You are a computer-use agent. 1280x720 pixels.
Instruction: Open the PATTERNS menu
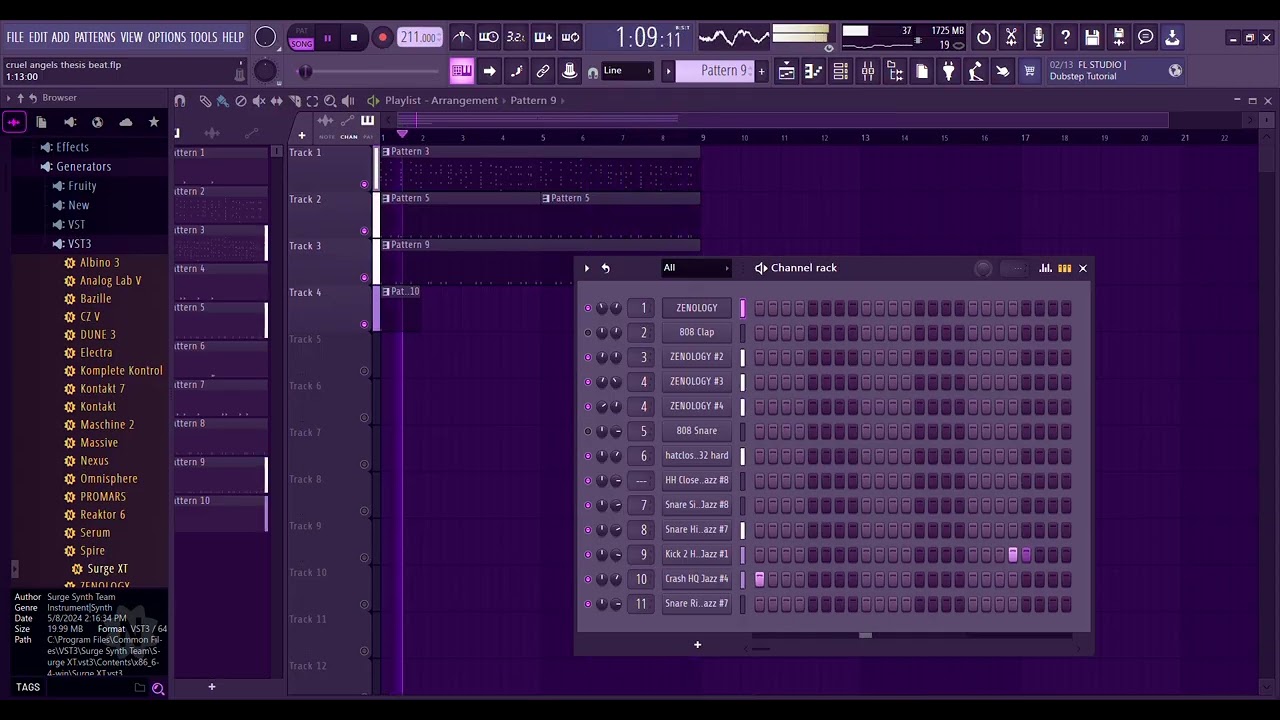click(95, 37)
